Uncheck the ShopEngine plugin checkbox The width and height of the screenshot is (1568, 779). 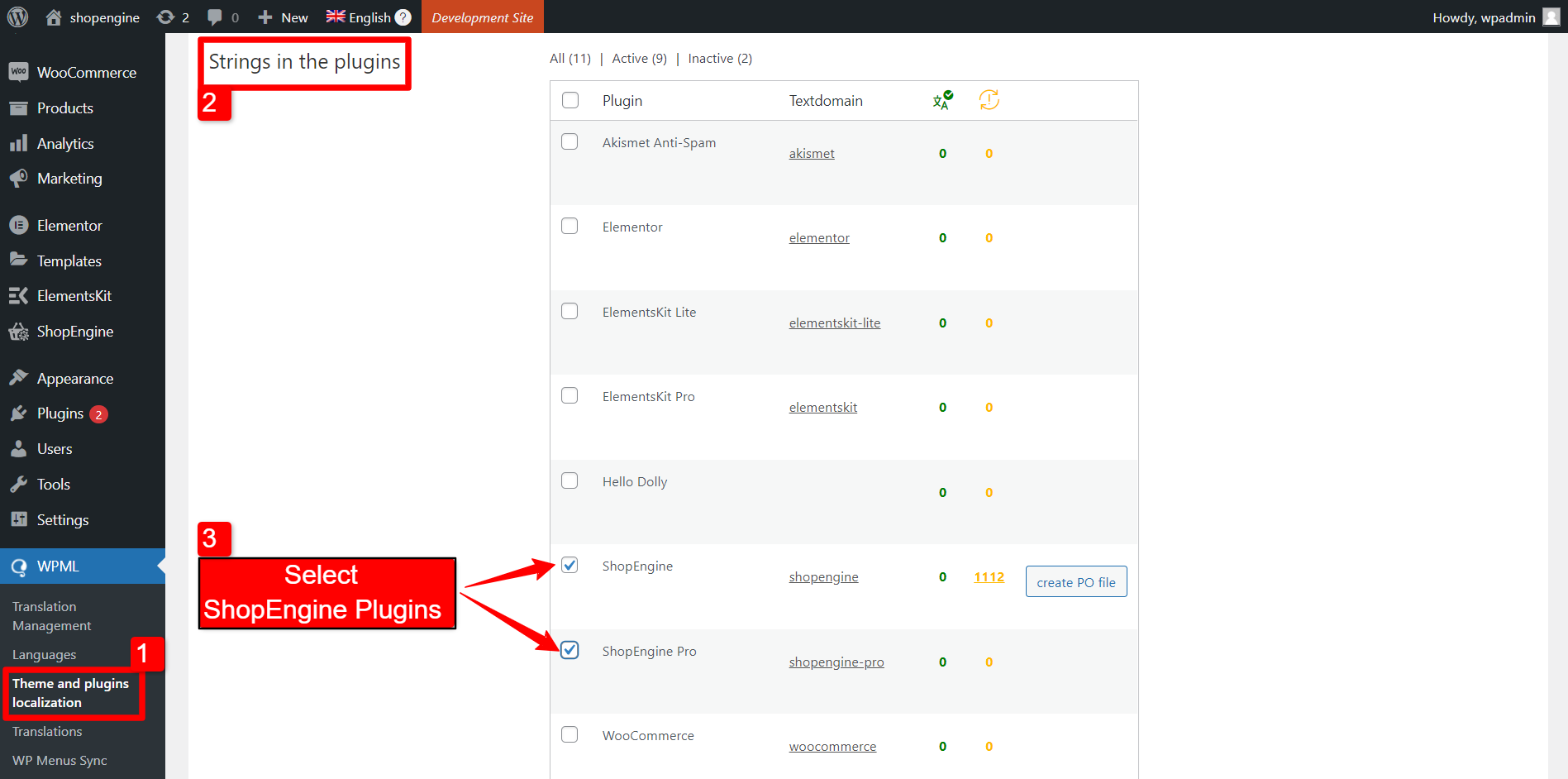click(x=570, y=565)
